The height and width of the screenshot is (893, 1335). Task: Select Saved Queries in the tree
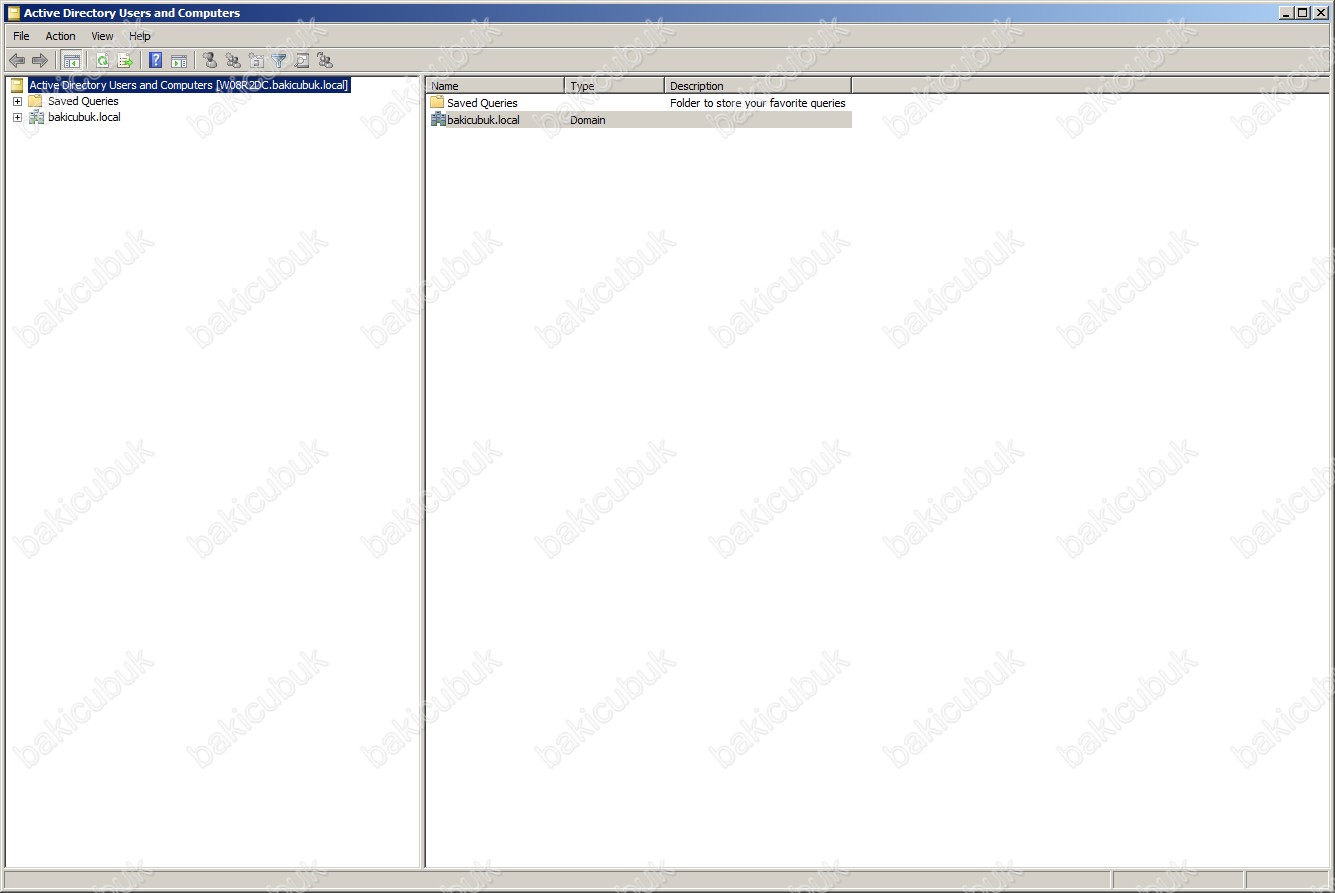point(83,101)
